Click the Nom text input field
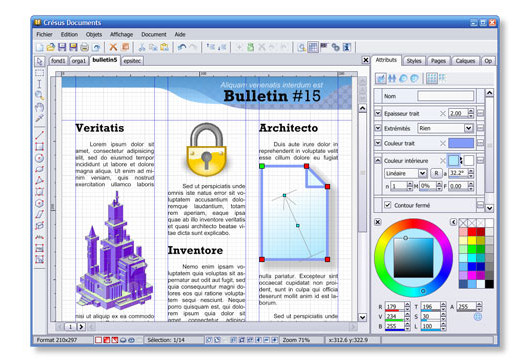530x362 pixels. tap(445, 96)
